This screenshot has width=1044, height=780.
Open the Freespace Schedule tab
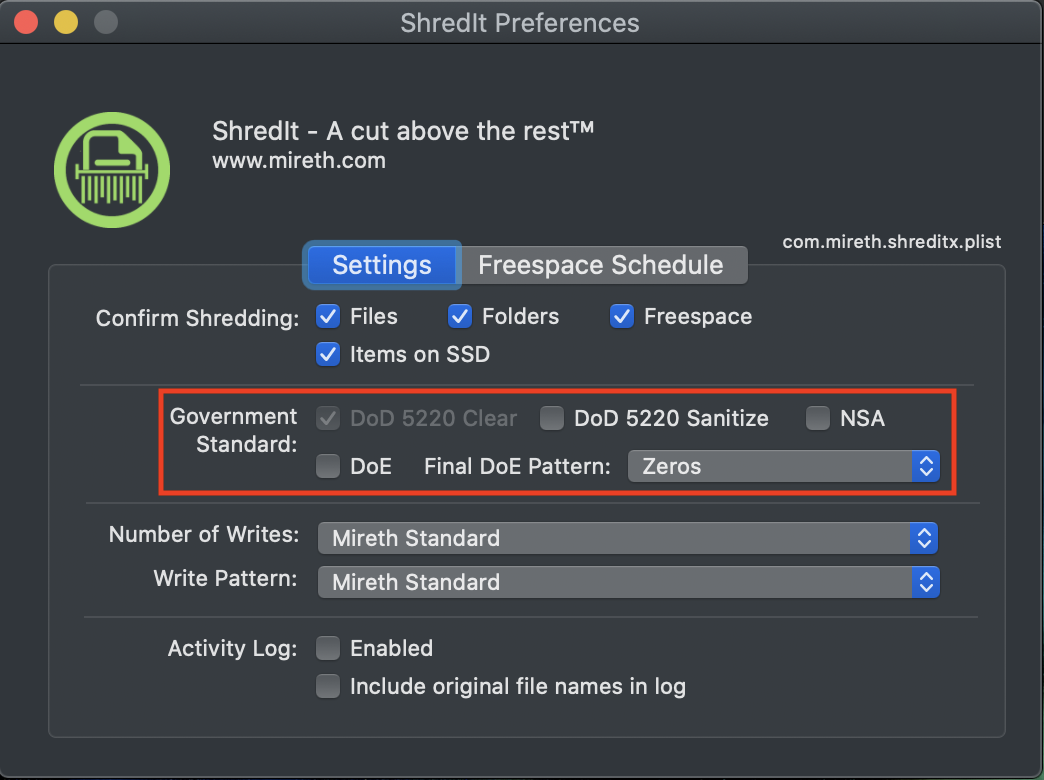point(600,265)
